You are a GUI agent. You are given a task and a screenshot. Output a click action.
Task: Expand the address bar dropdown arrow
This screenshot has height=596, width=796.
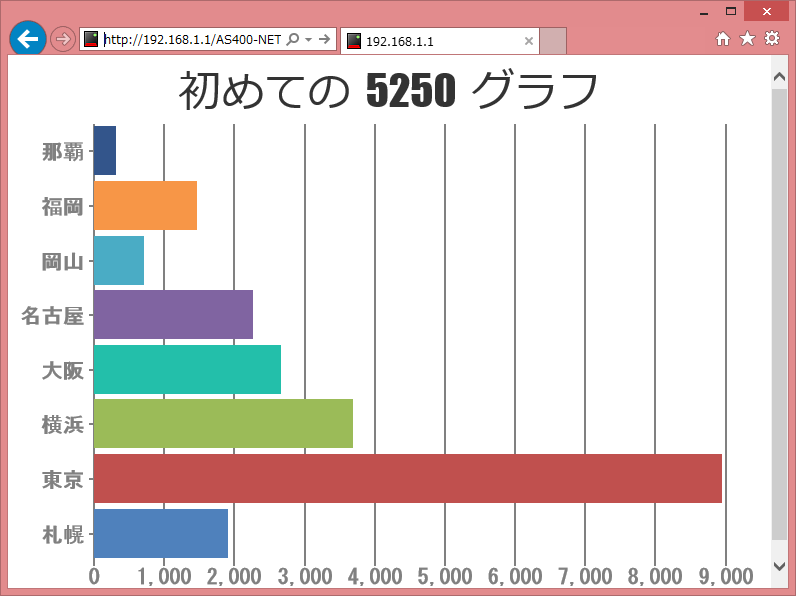[309, 40]
